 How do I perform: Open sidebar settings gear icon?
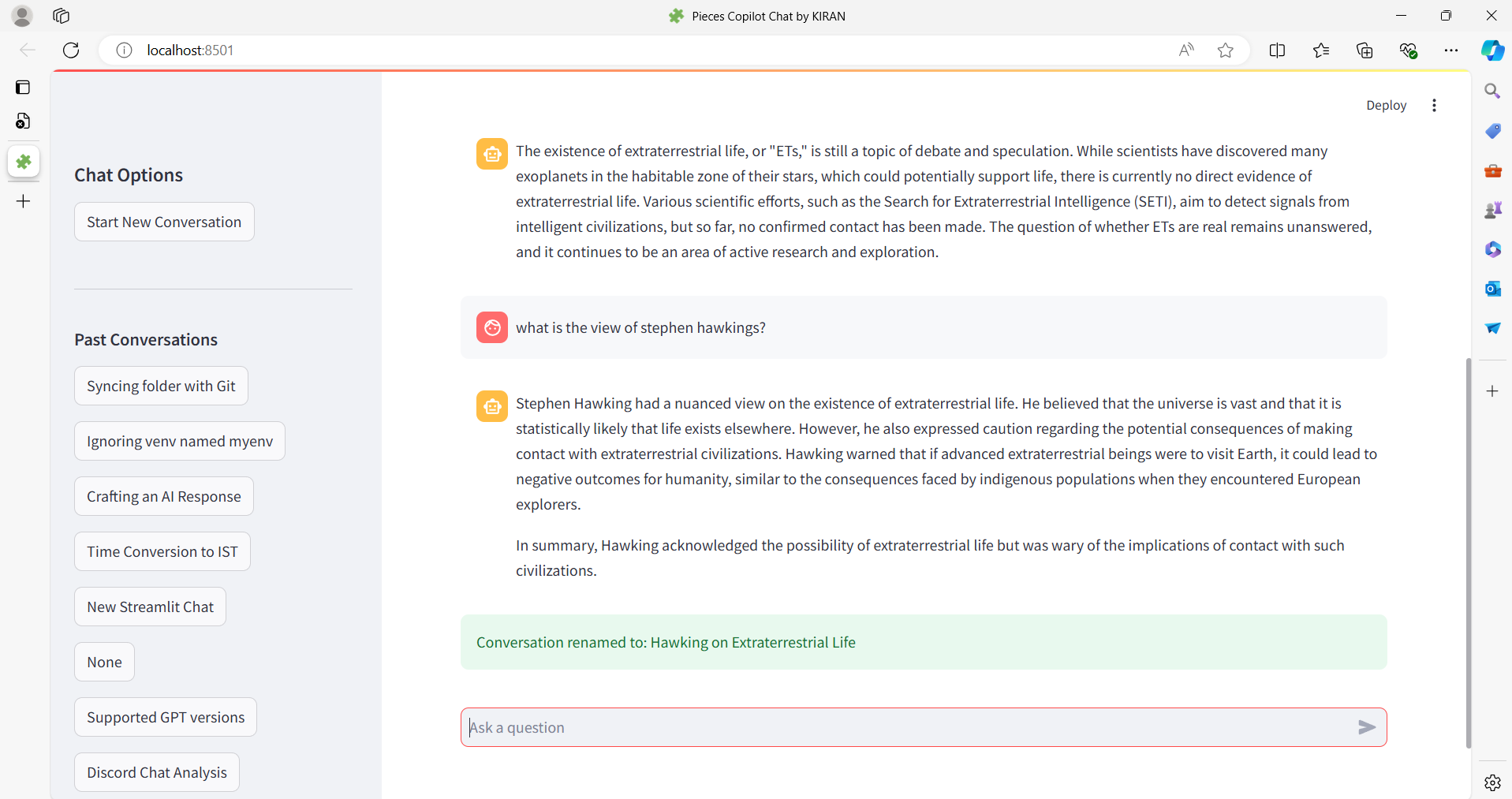pyautogui.click(x=1492, y=782)
